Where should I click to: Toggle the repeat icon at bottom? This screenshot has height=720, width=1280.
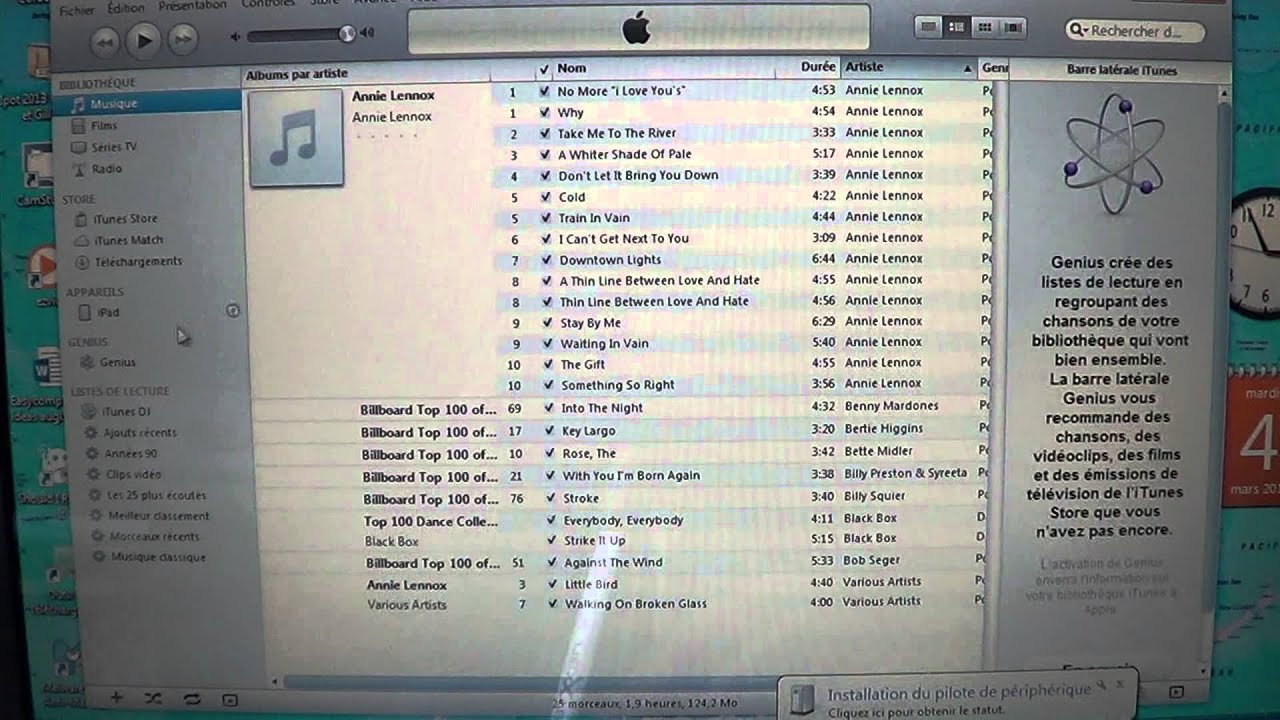[x=192, y=698]
